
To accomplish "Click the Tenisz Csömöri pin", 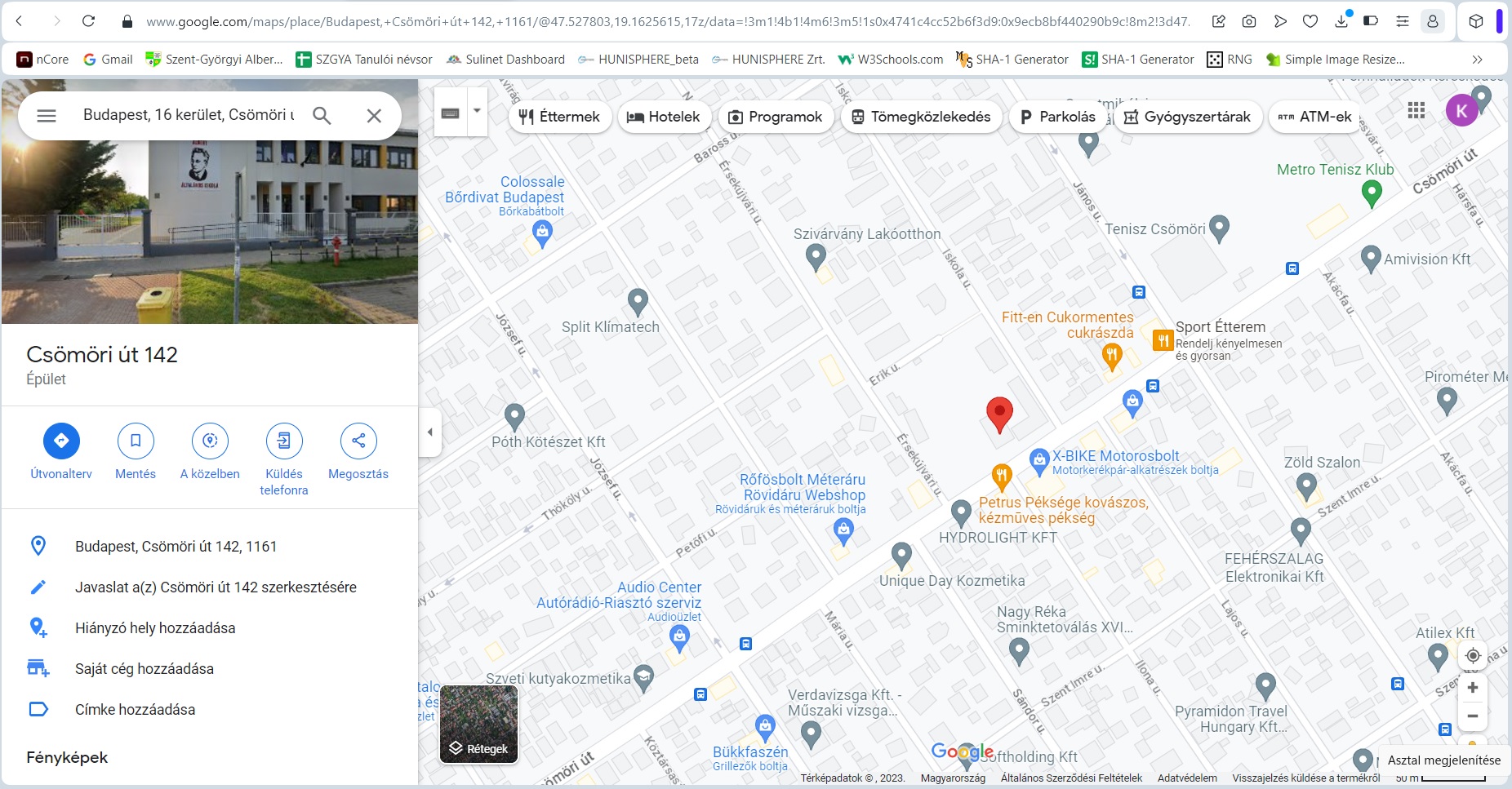I will 1219,228.
